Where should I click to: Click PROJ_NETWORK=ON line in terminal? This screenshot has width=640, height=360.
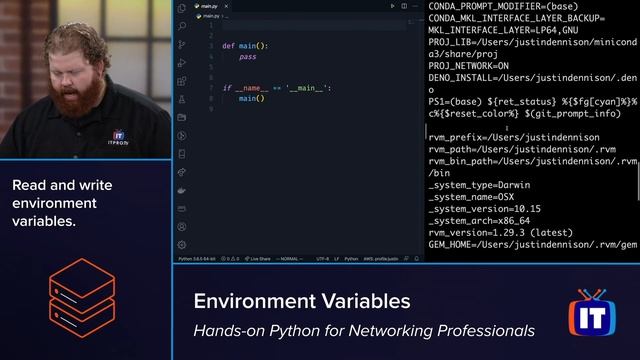469,66
